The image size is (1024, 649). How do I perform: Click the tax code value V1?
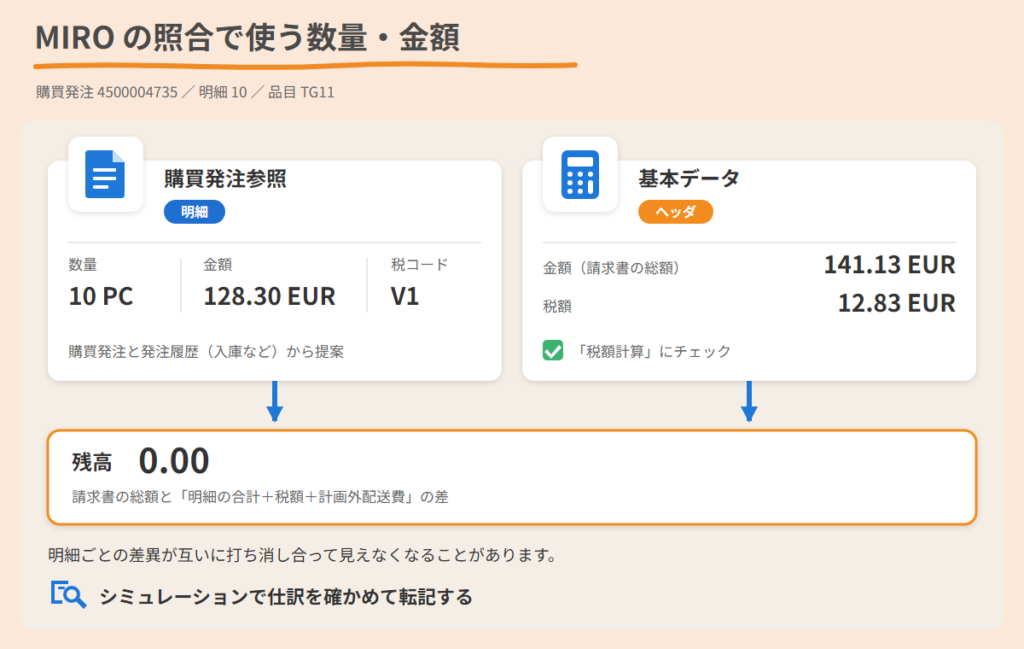(405, 296)
